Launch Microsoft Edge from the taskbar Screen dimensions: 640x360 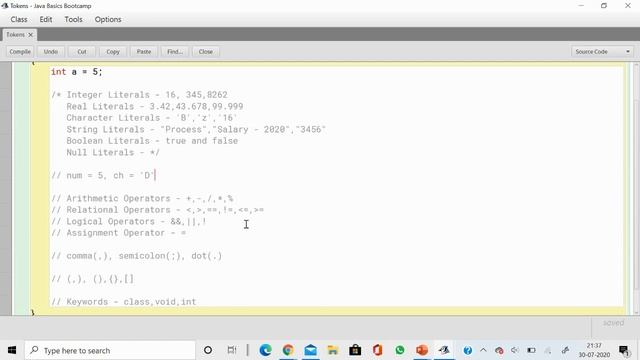click(x=265, y=350)
